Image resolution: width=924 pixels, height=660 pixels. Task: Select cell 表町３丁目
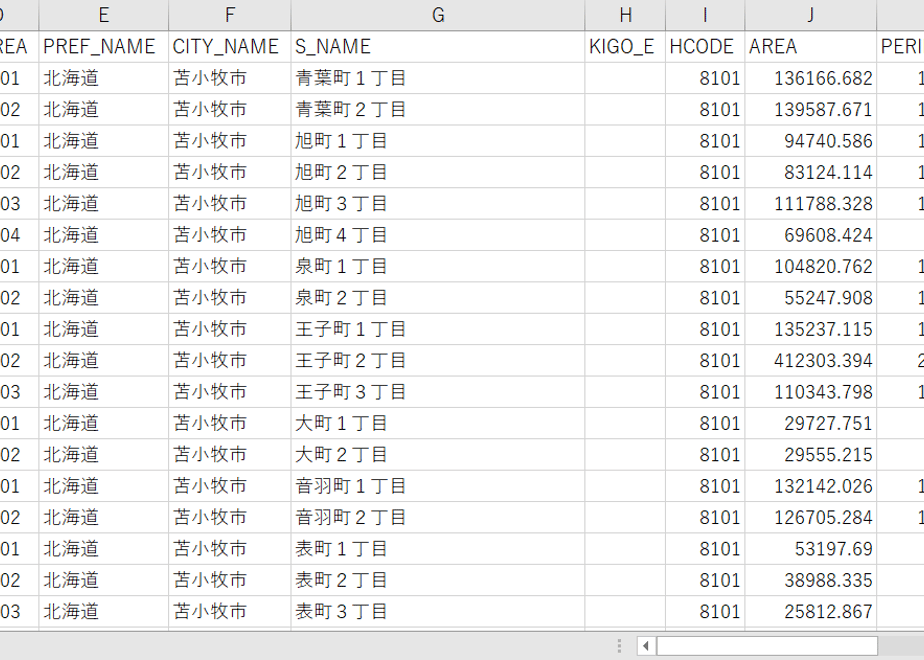pos(438,612)
